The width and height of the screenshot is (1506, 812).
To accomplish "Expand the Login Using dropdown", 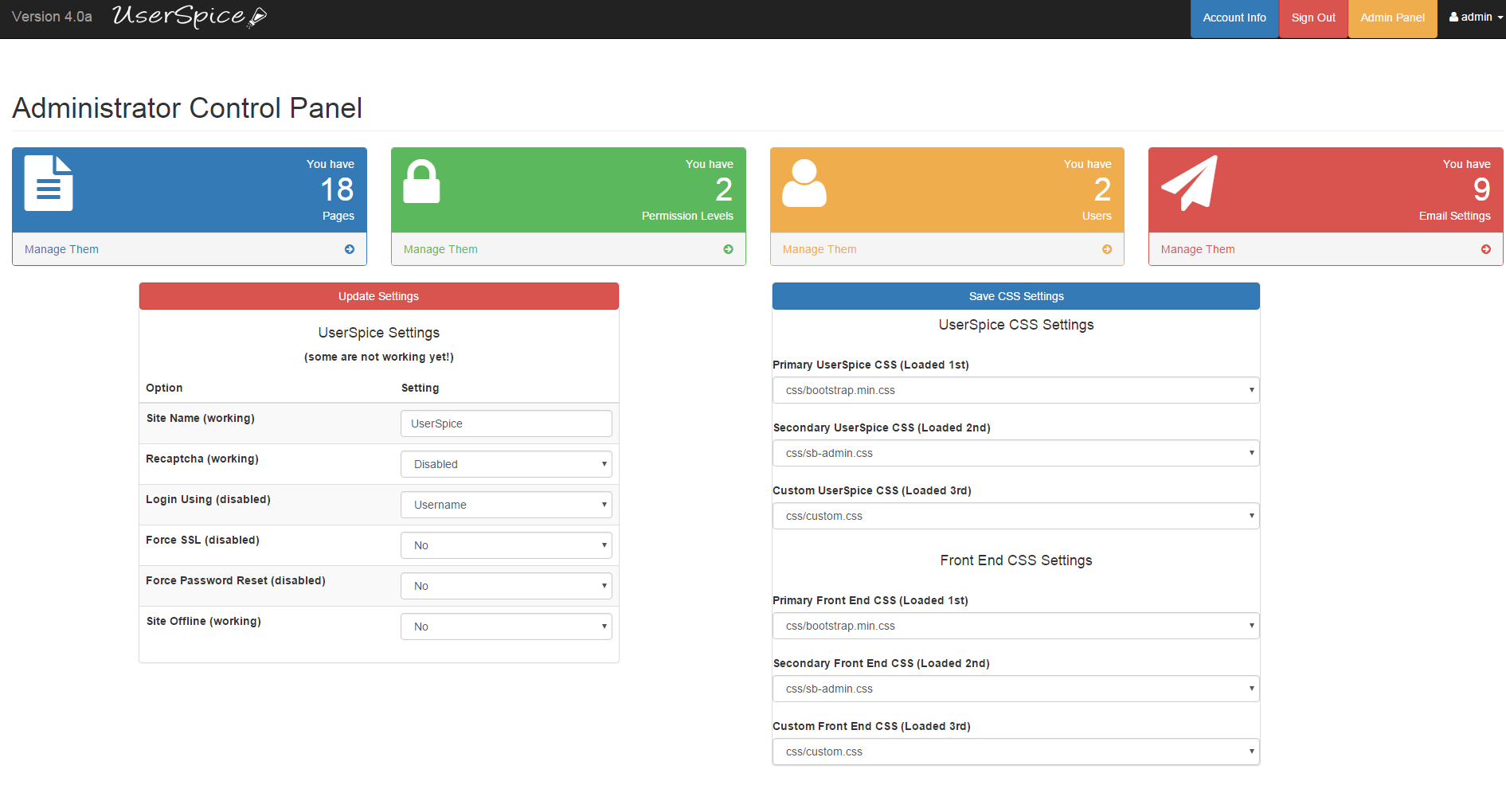I will pos(506,505).
